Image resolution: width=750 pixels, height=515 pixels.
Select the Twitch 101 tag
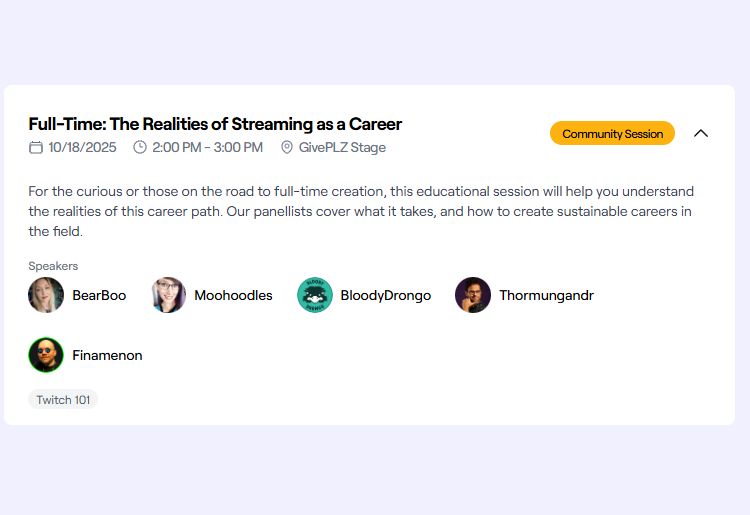point(63,400)
